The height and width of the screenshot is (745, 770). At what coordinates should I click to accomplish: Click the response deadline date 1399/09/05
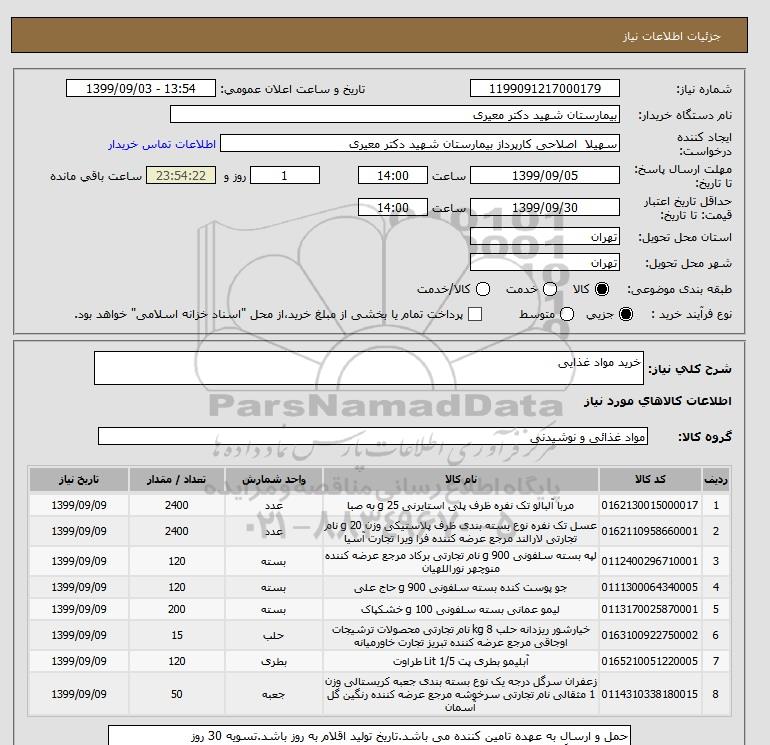pyautogui.click(x=545, y=175)
